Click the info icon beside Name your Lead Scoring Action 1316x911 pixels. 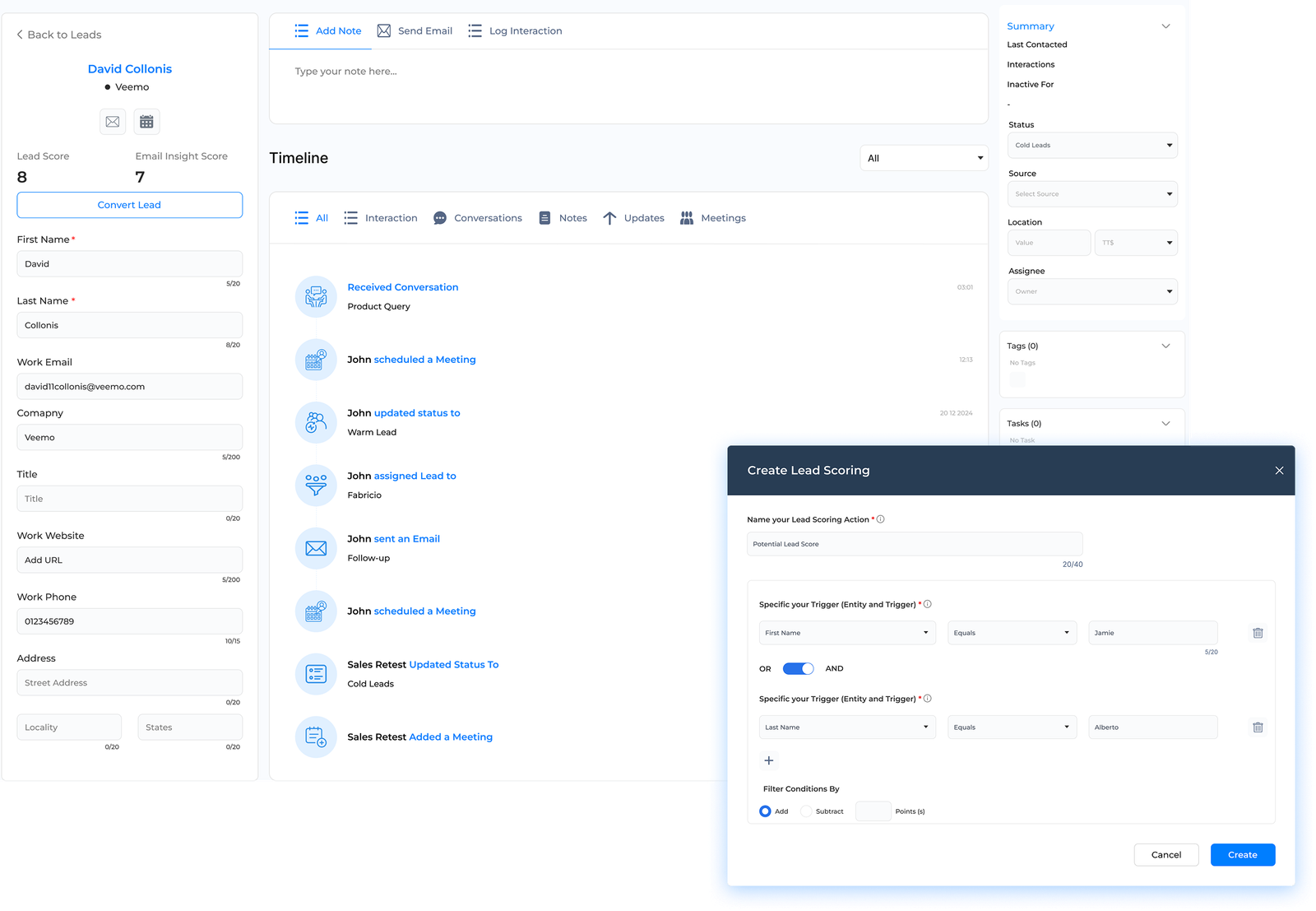(x=881, y=519)
